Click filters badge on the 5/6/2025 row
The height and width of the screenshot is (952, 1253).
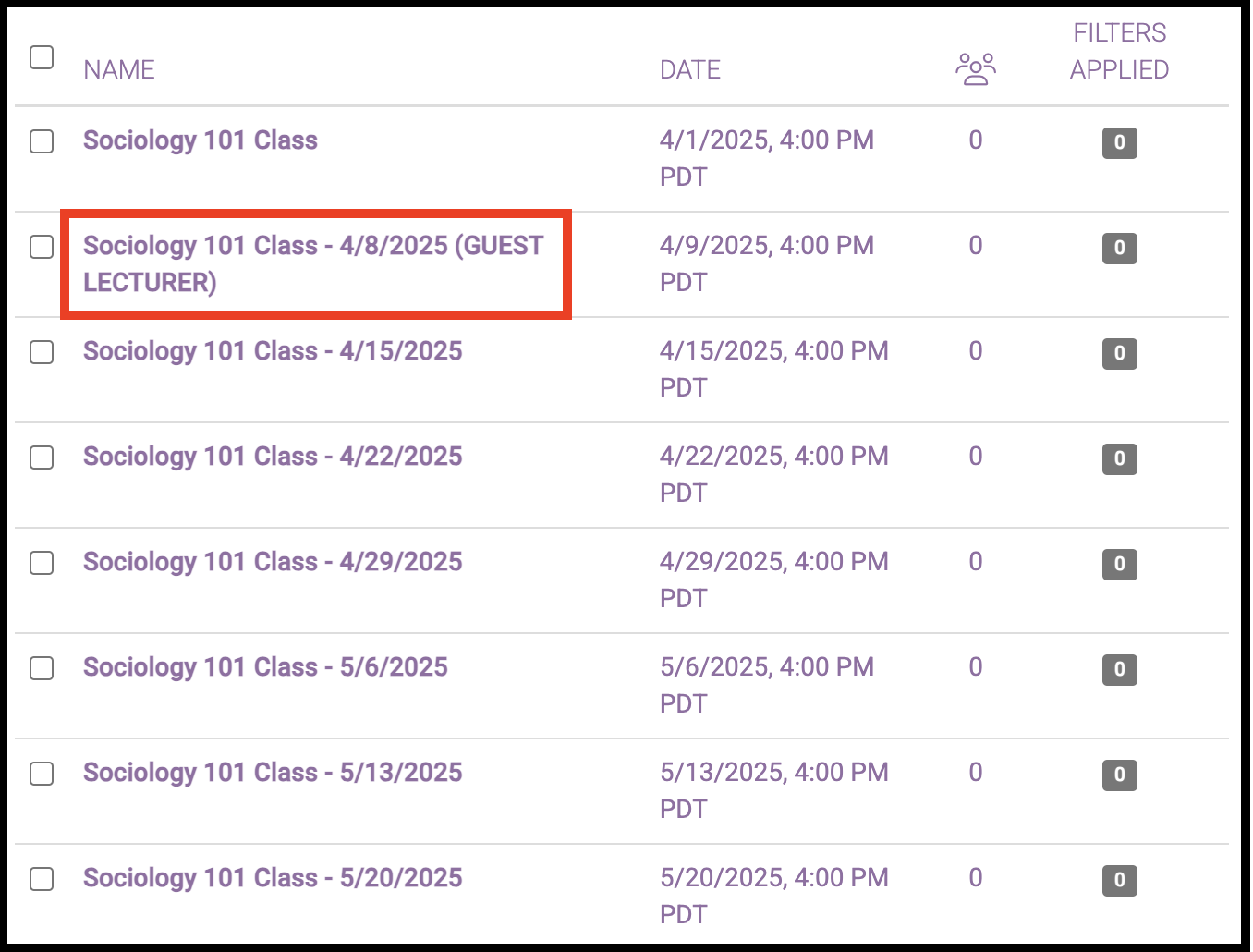click(1119, 669)
